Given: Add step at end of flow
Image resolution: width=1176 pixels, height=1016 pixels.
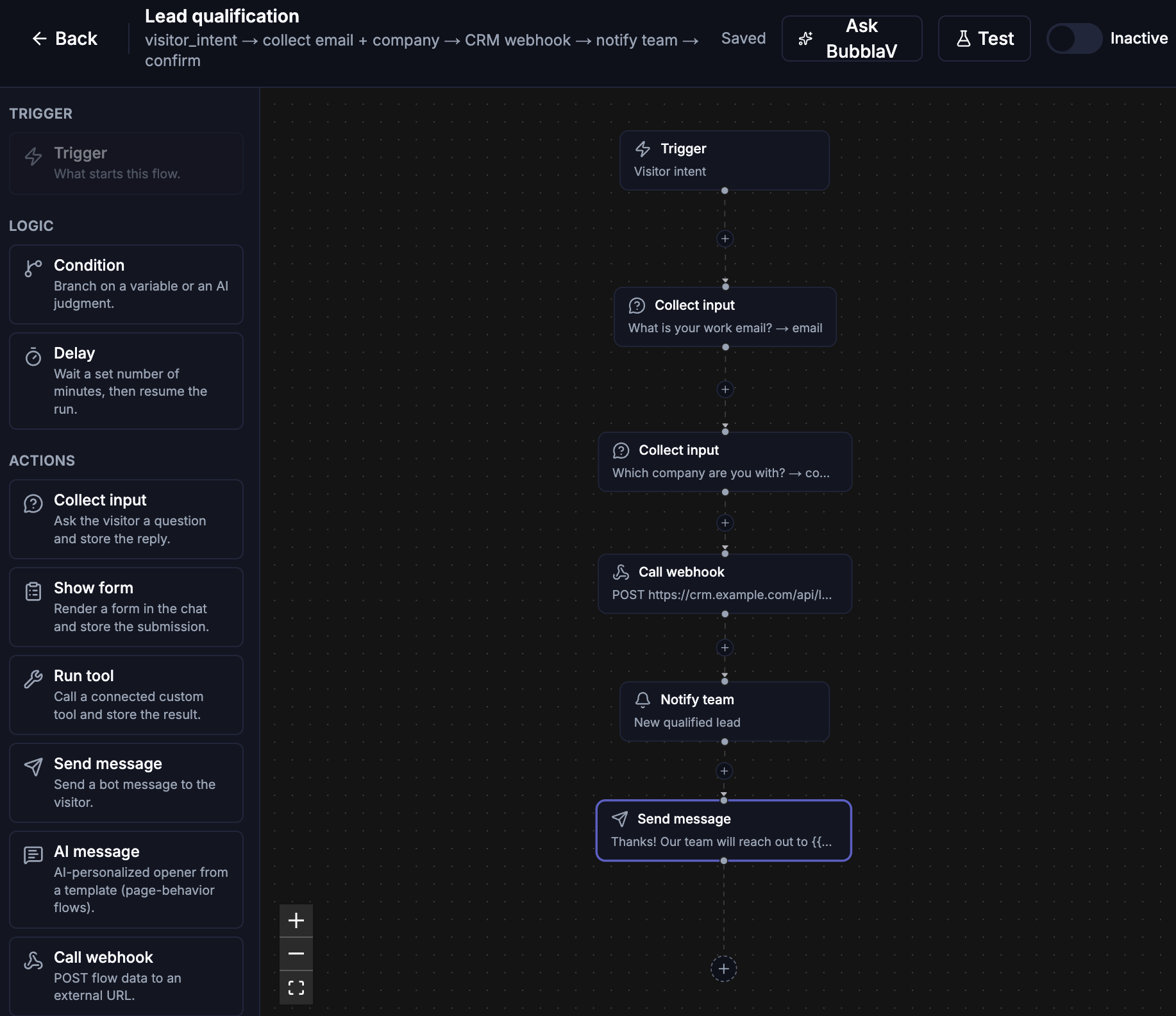Looking at the screenshot, I should pyautogui.click(x=724, y=969).
